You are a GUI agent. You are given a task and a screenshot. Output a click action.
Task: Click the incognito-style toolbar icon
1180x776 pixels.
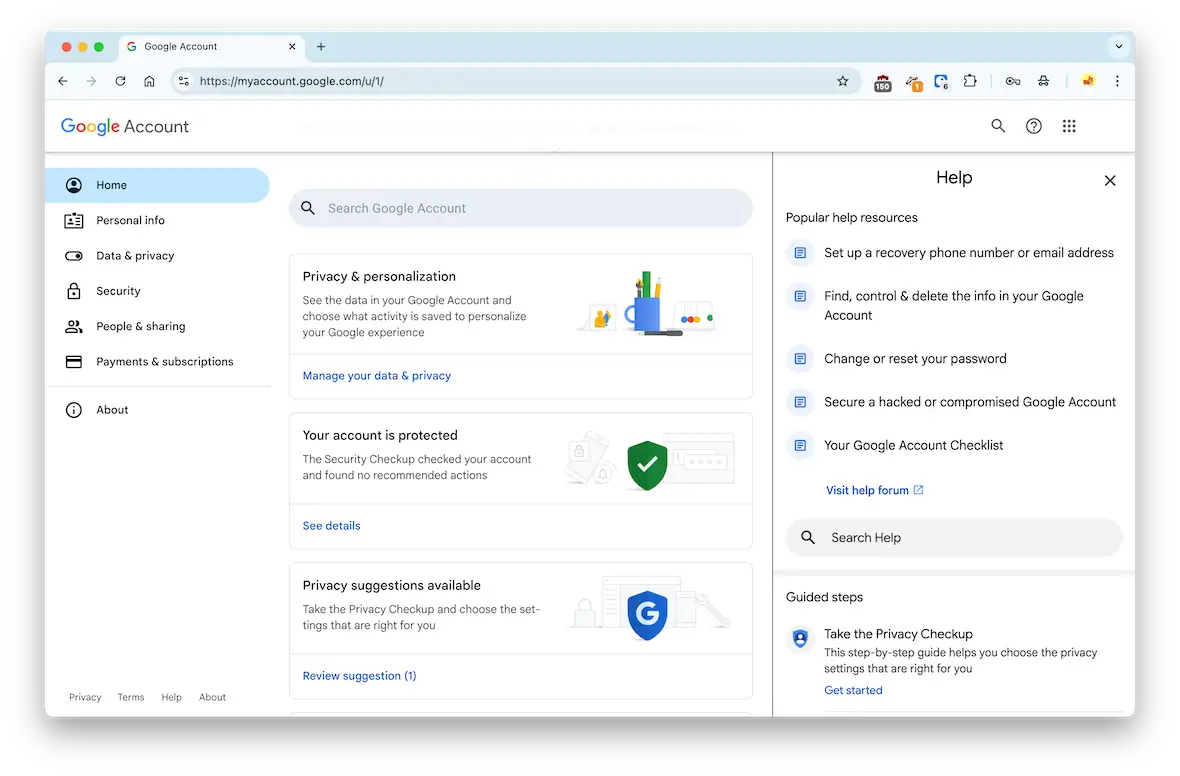tap(1043, 81)
